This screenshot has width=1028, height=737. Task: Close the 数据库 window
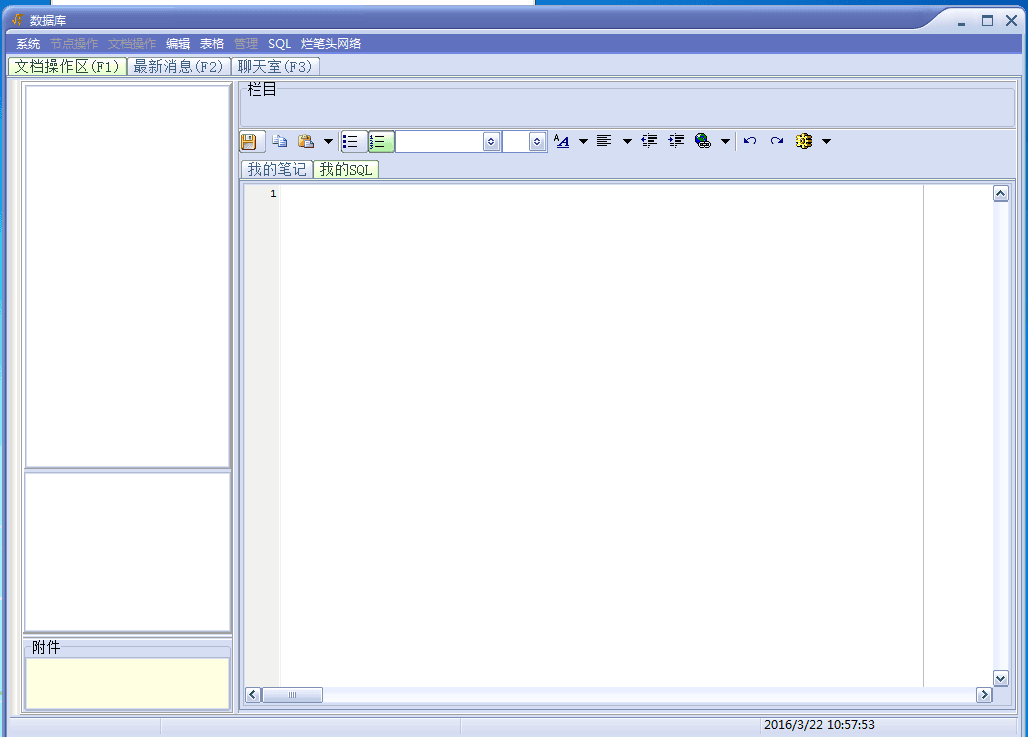1011,21
